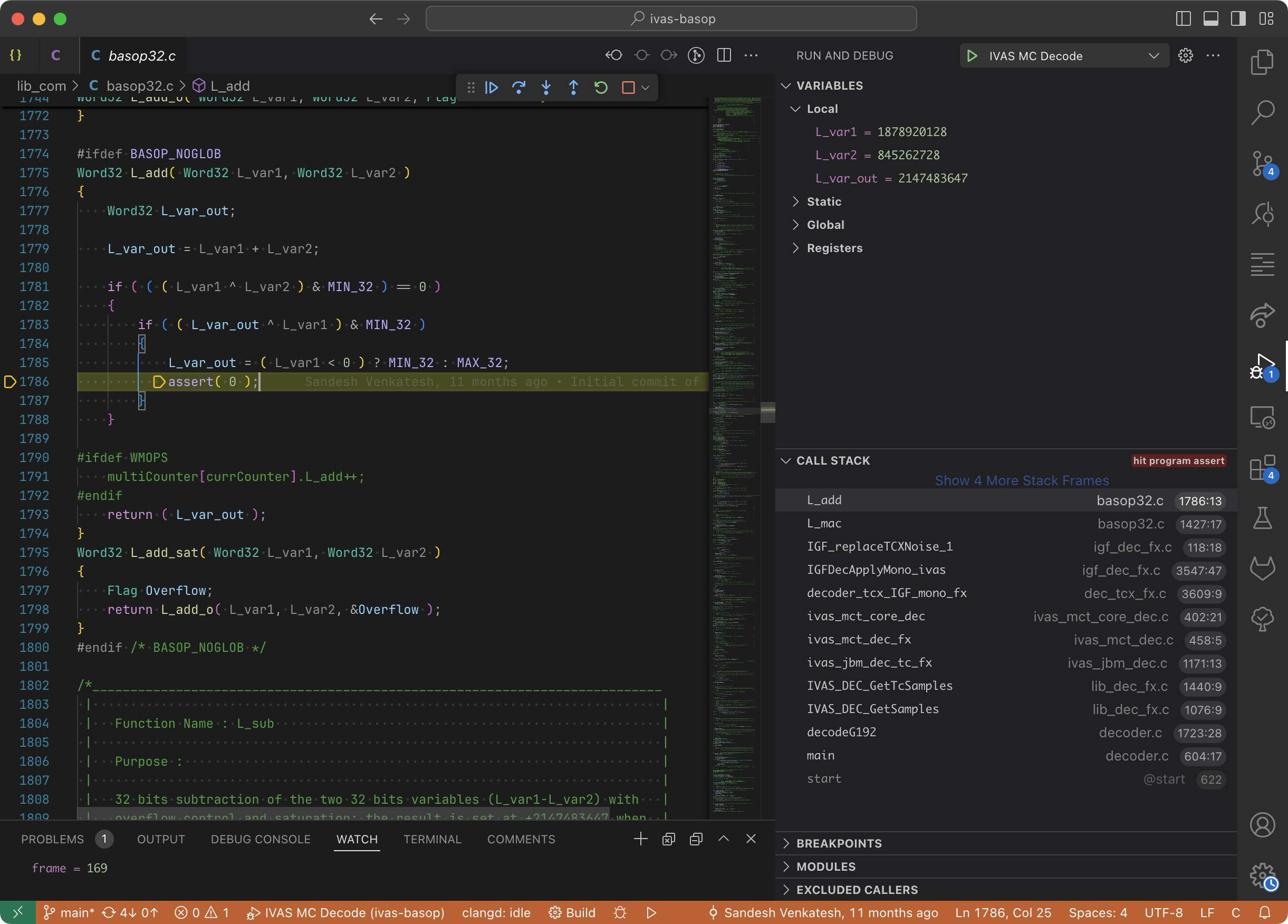Open Extensions view in activity bar
This screenshot has width=1288, height=924.
[1262, 468]
